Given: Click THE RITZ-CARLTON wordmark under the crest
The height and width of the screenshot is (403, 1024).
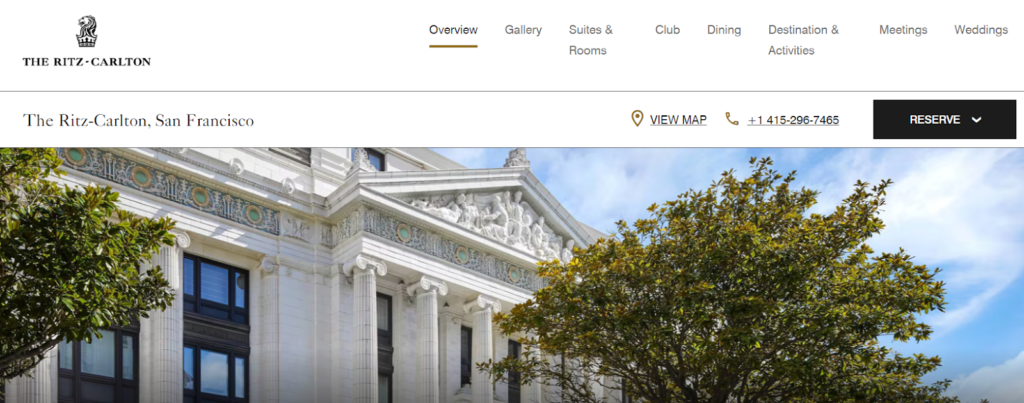Looking at the screenshot, I should (x=86, y=62).
